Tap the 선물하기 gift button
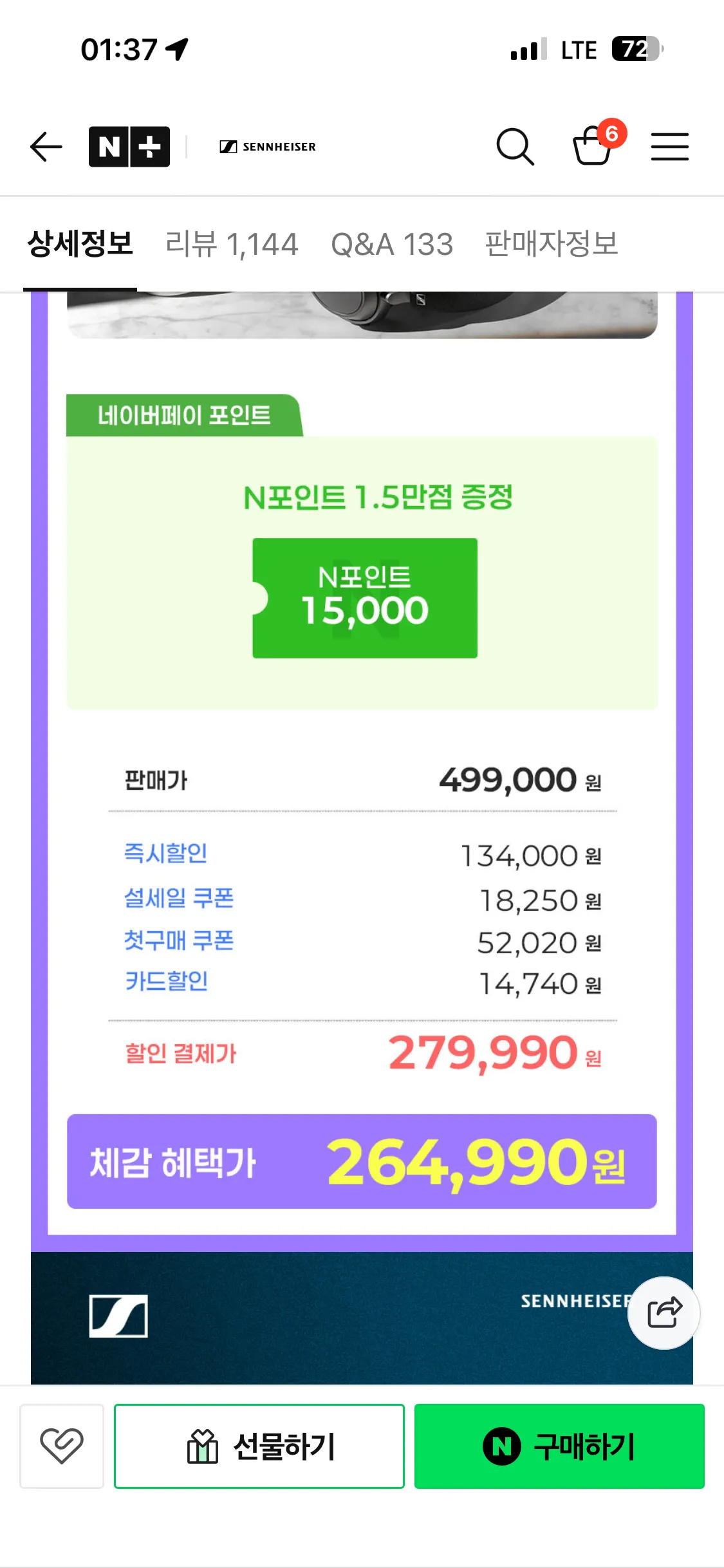Screen dimensions: 724x1568 tap(259, 1446)
